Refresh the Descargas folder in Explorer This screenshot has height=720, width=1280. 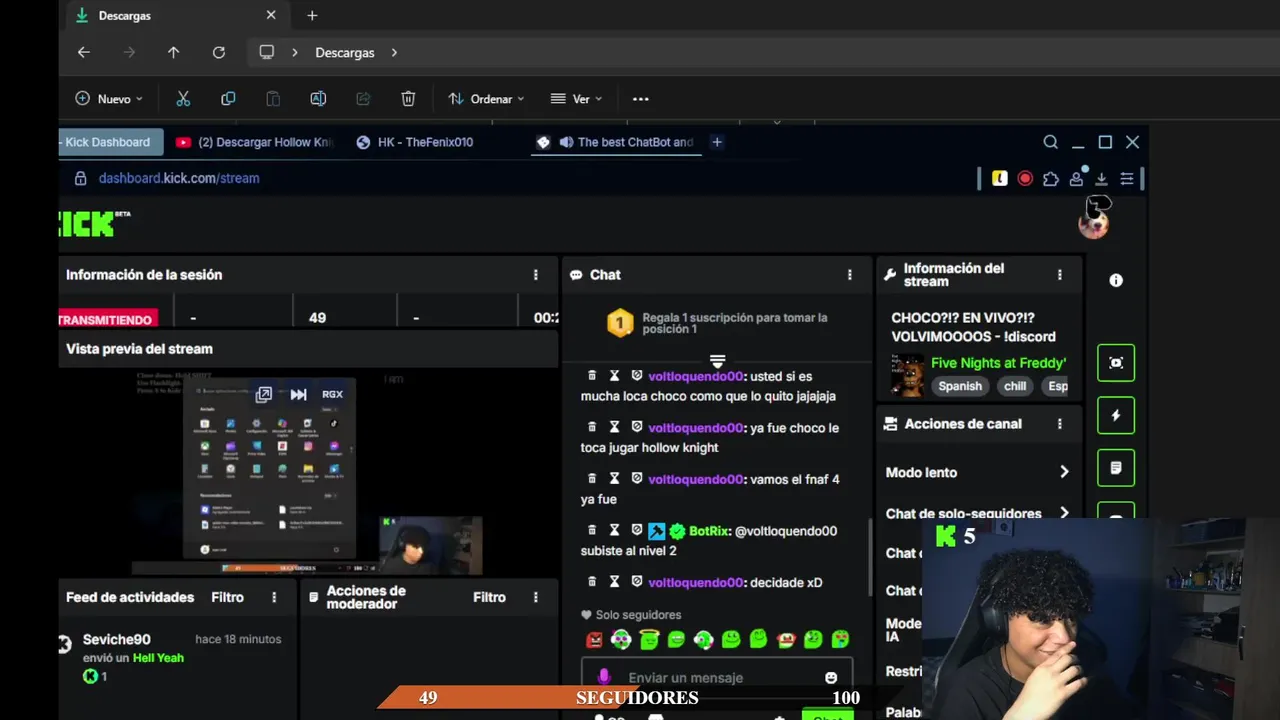(x=219, y=53)
